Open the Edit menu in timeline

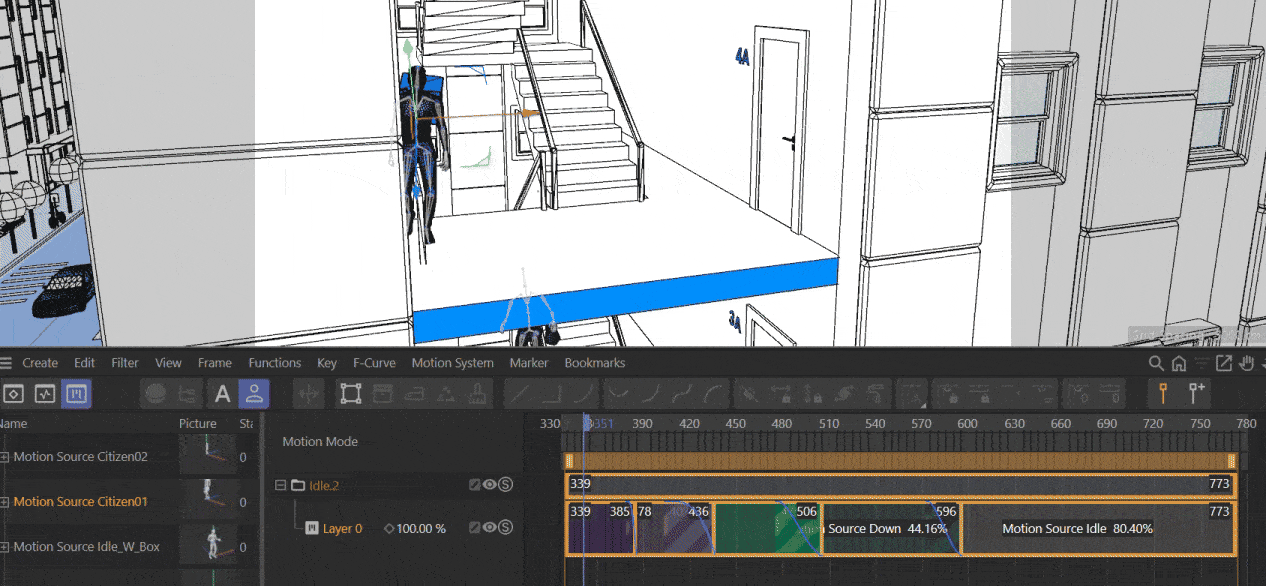(85, 363)
